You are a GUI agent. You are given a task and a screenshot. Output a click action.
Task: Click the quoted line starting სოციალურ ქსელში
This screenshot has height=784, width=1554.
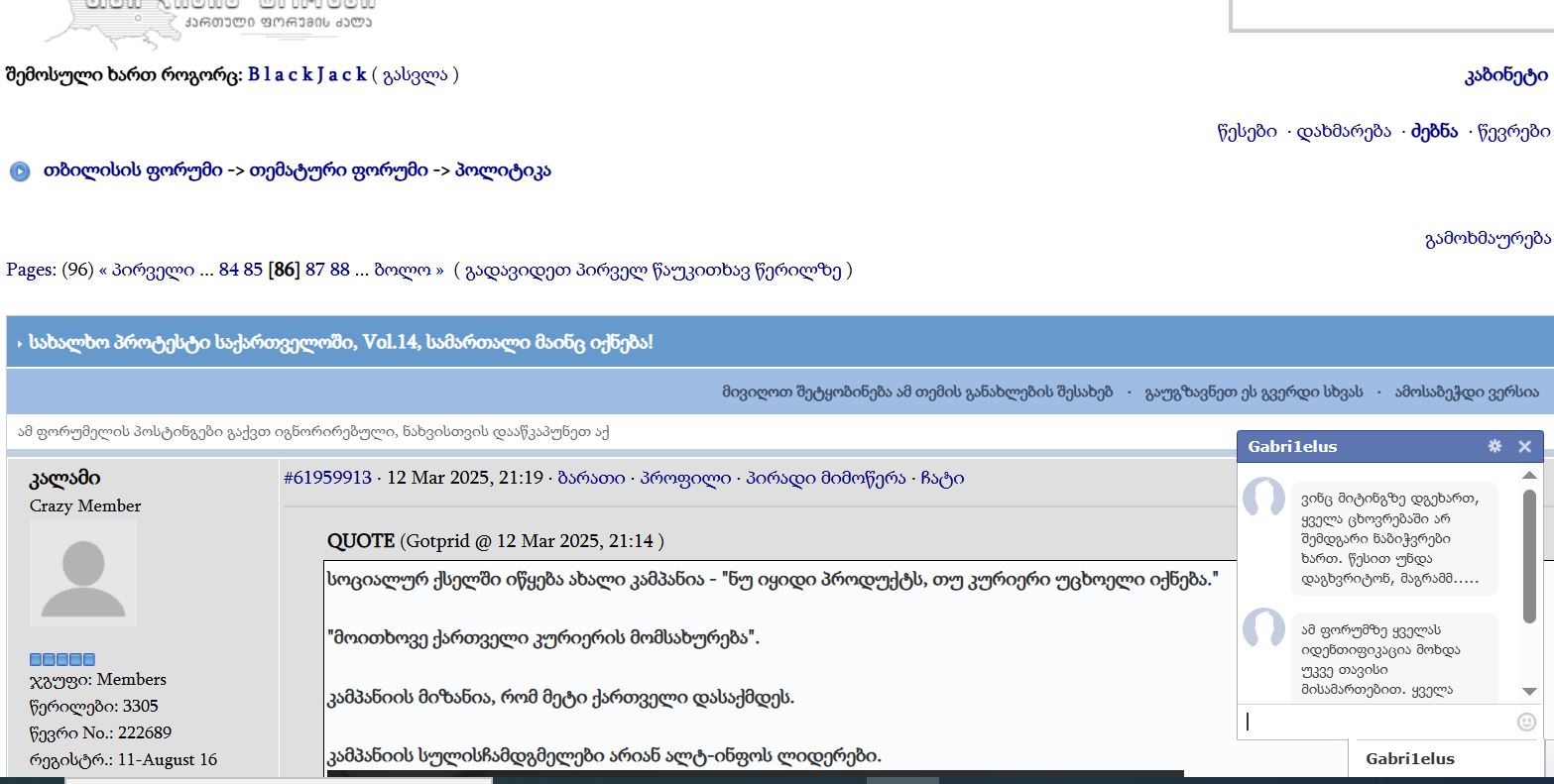tap(773, 579)
